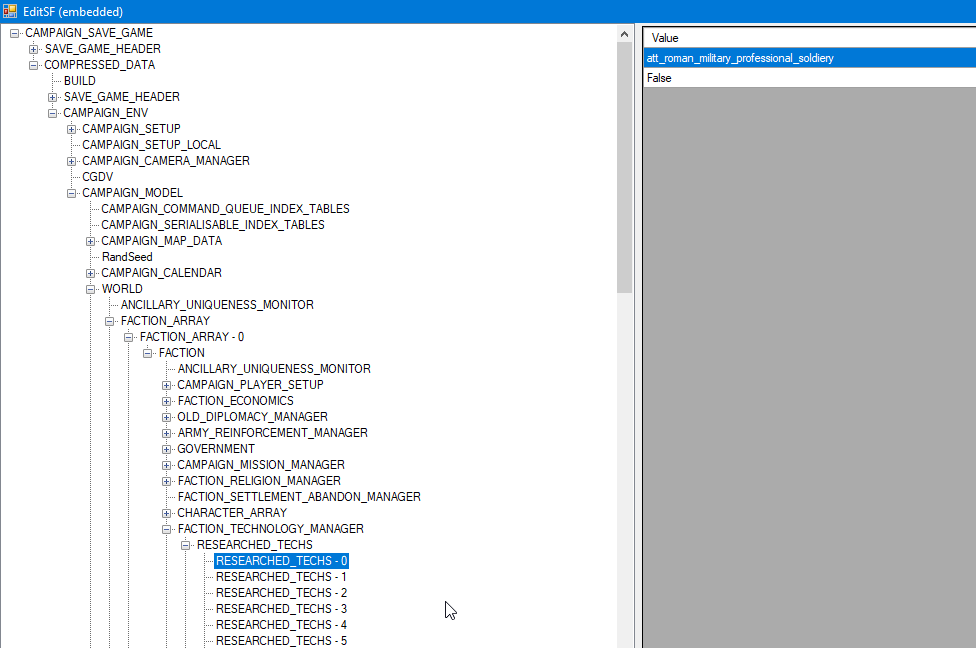976x648 pixels.
Task: Click the EditSF application icon in title bar
Action: (10, 11)
